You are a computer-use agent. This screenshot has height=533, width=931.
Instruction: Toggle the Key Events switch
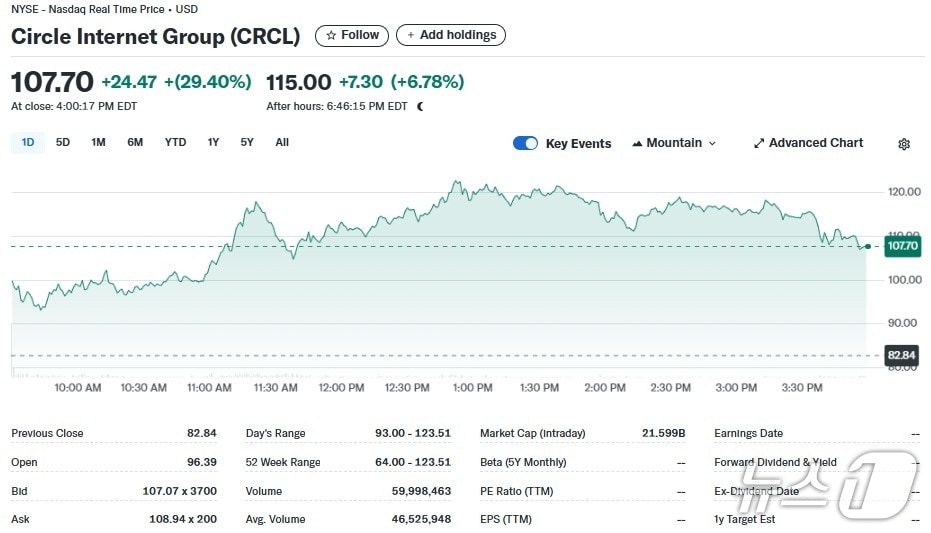[x=525, y=144]
